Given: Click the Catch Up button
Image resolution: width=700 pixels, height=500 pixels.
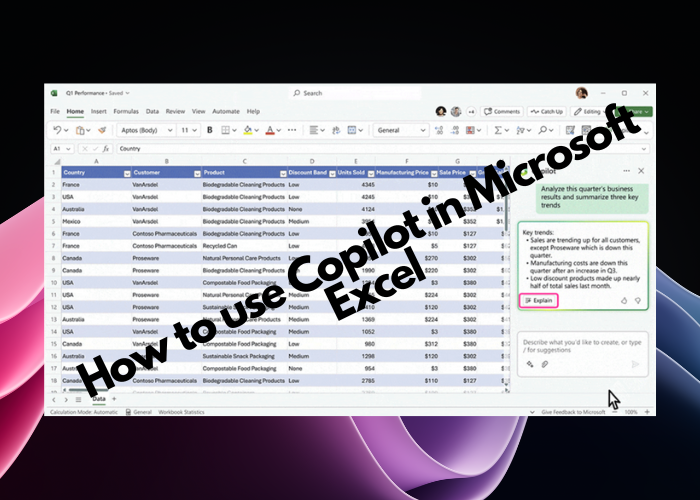Looking at the screenshot, I should 547,112.
